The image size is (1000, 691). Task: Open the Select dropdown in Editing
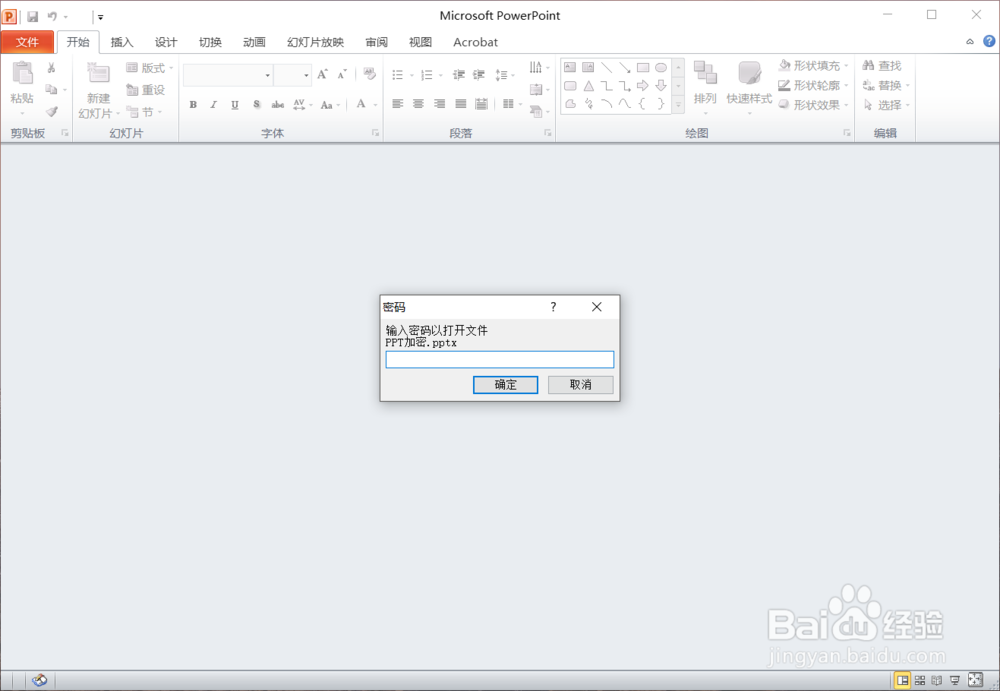[886, 105]
